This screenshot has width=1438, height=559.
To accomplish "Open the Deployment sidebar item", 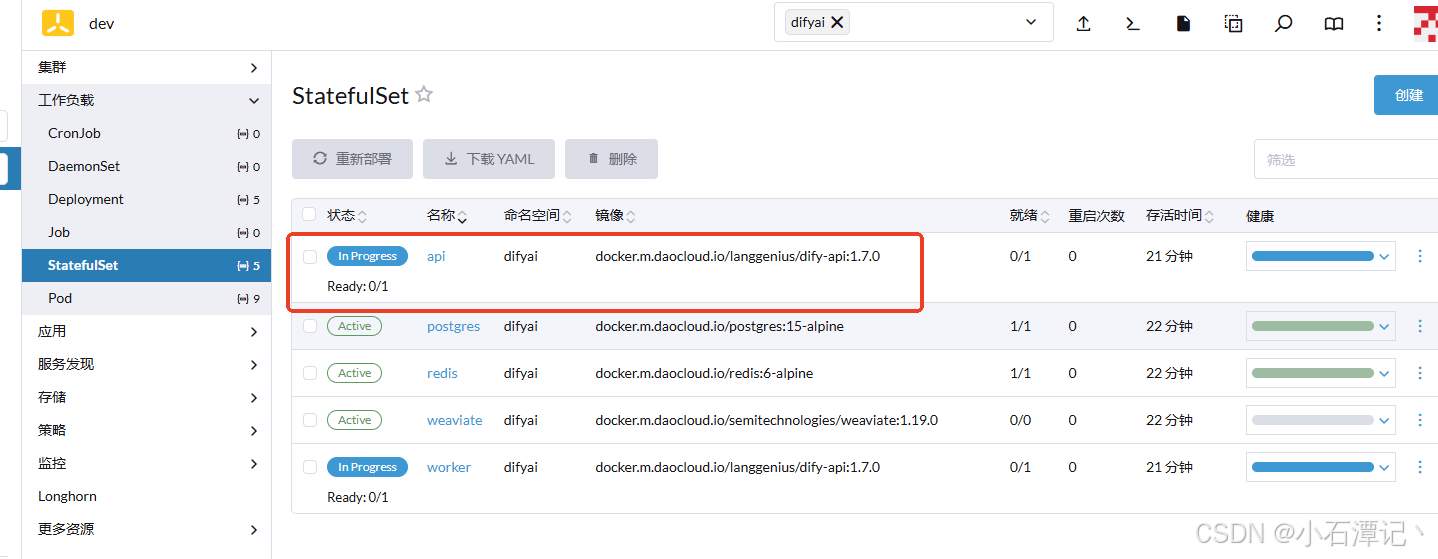I will click(146, 199).
